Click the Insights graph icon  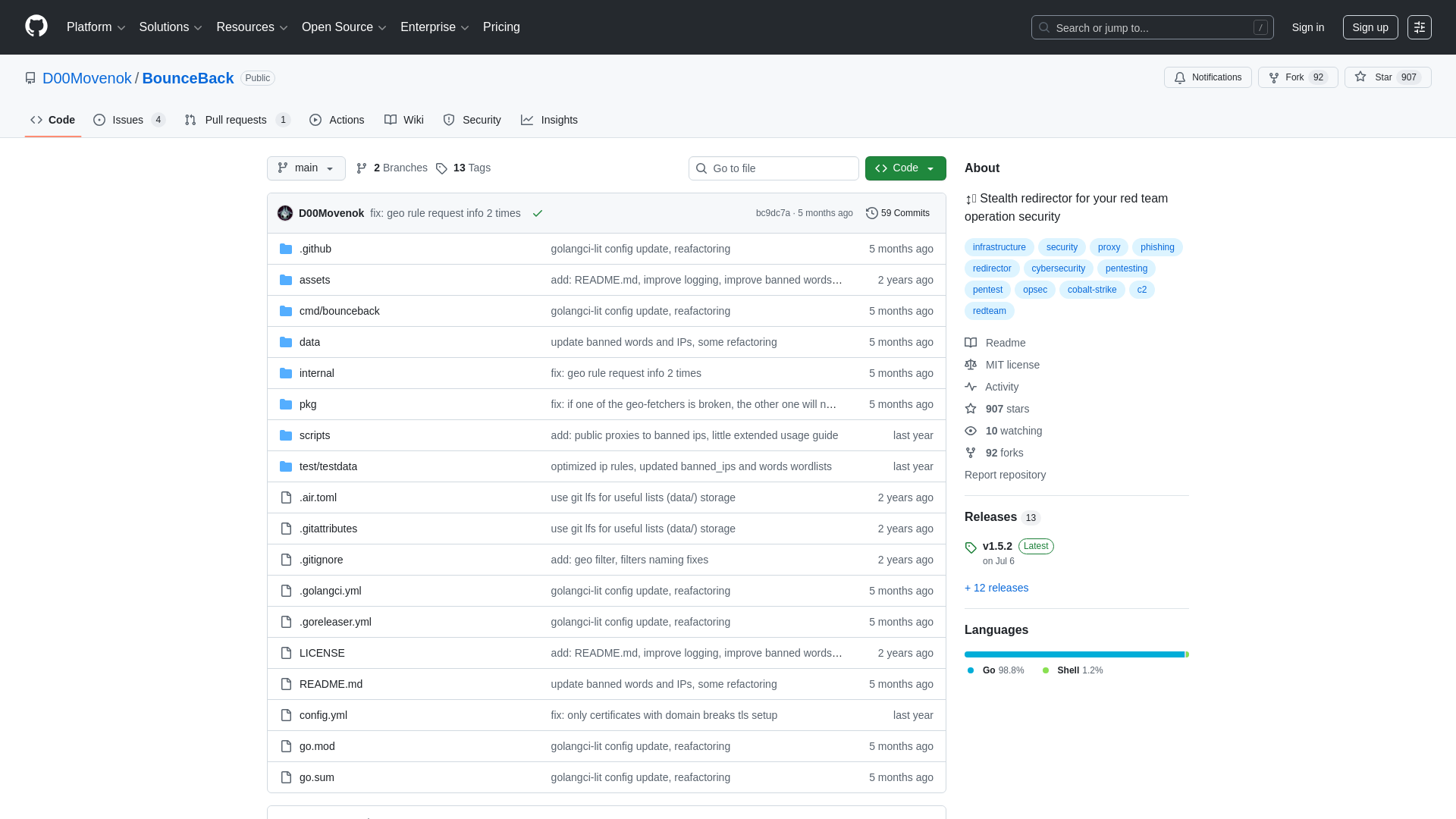click(527, 120)
